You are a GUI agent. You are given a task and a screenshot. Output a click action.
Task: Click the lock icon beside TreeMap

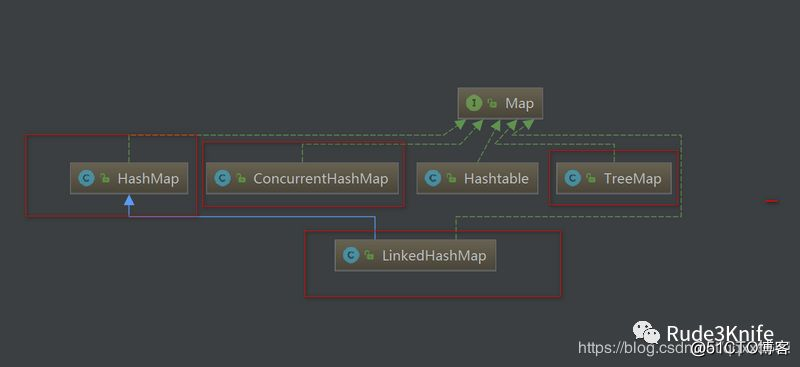pos(591,179)
